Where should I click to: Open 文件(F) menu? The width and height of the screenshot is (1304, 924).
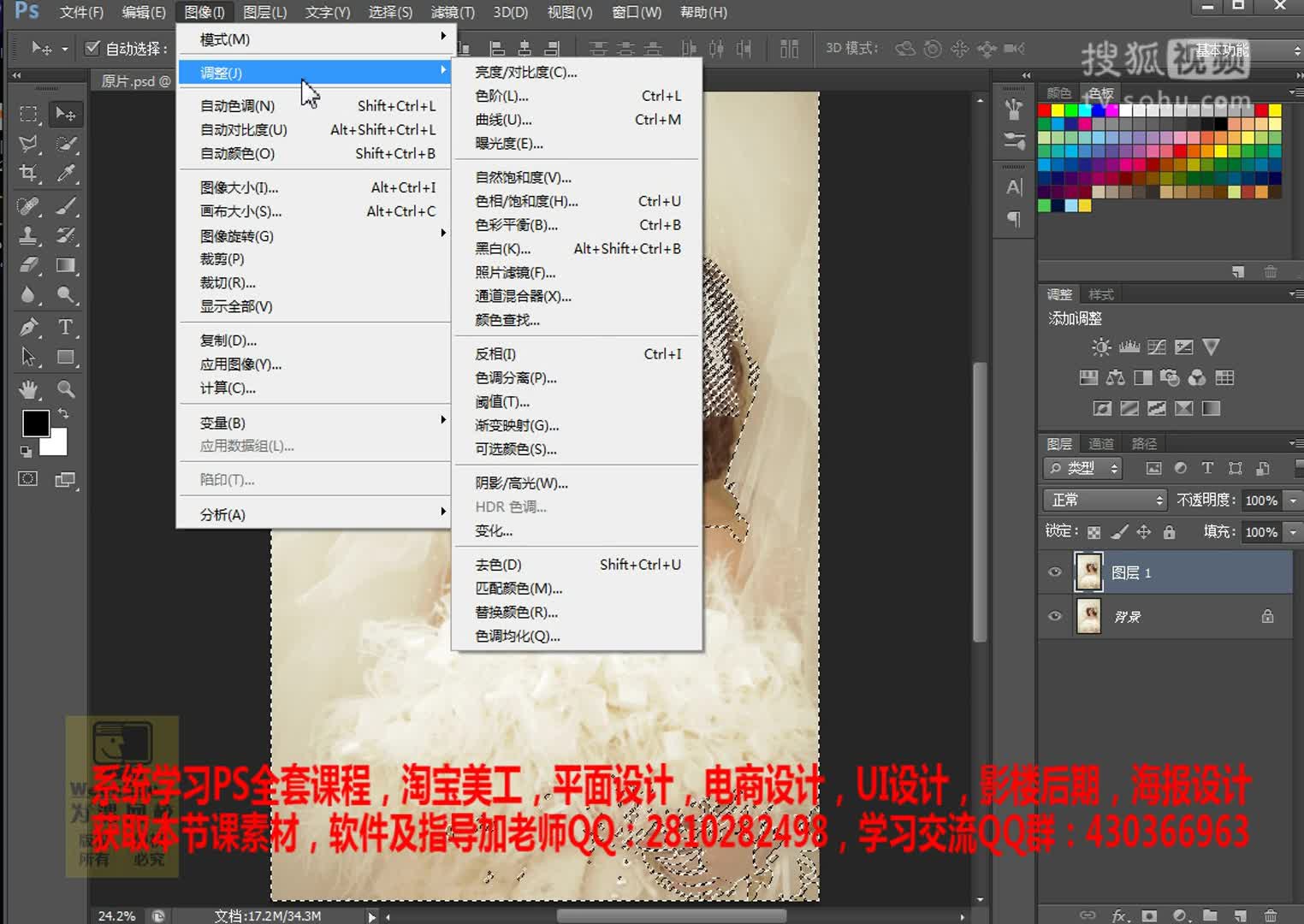point(81,12)
